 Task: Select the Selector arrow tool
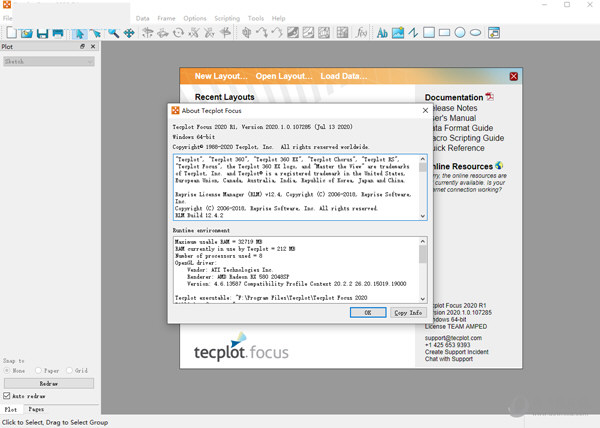(80, 33)
